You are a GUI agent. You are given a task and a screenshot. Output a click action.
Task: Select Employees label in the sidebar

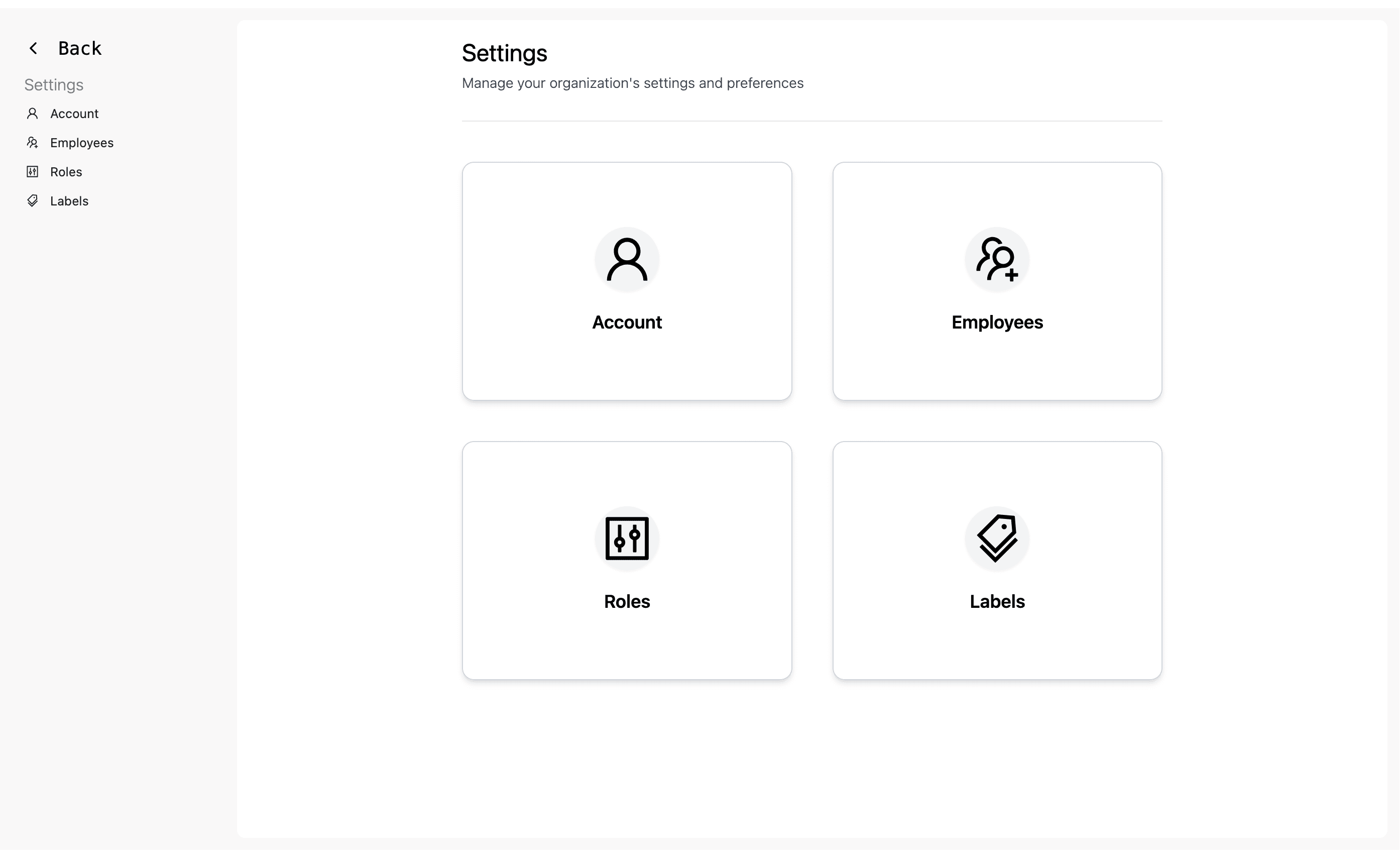click(82, 143)
